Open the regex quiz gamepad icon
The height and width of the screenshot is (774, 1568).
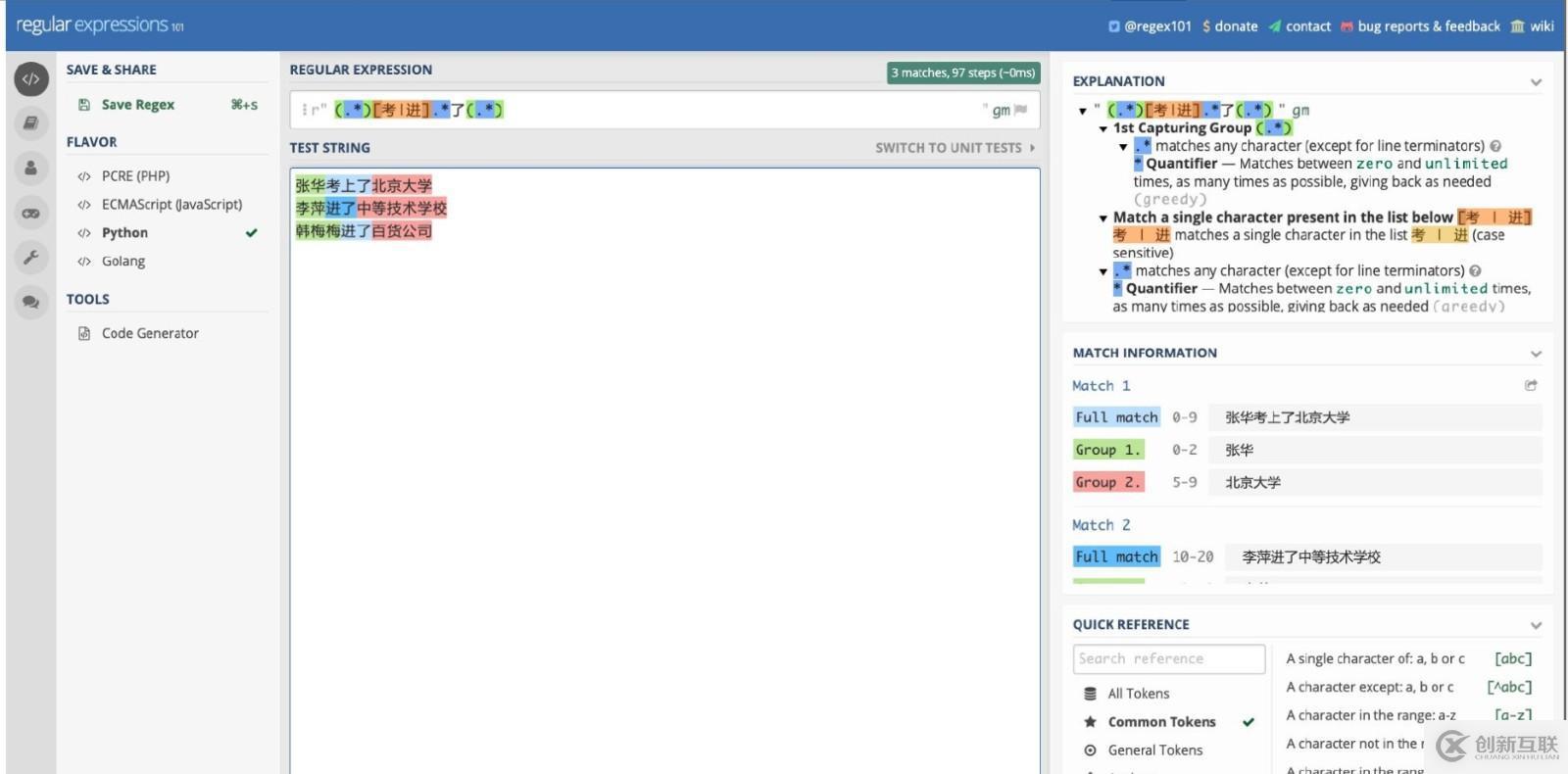[x=31, y=213]
